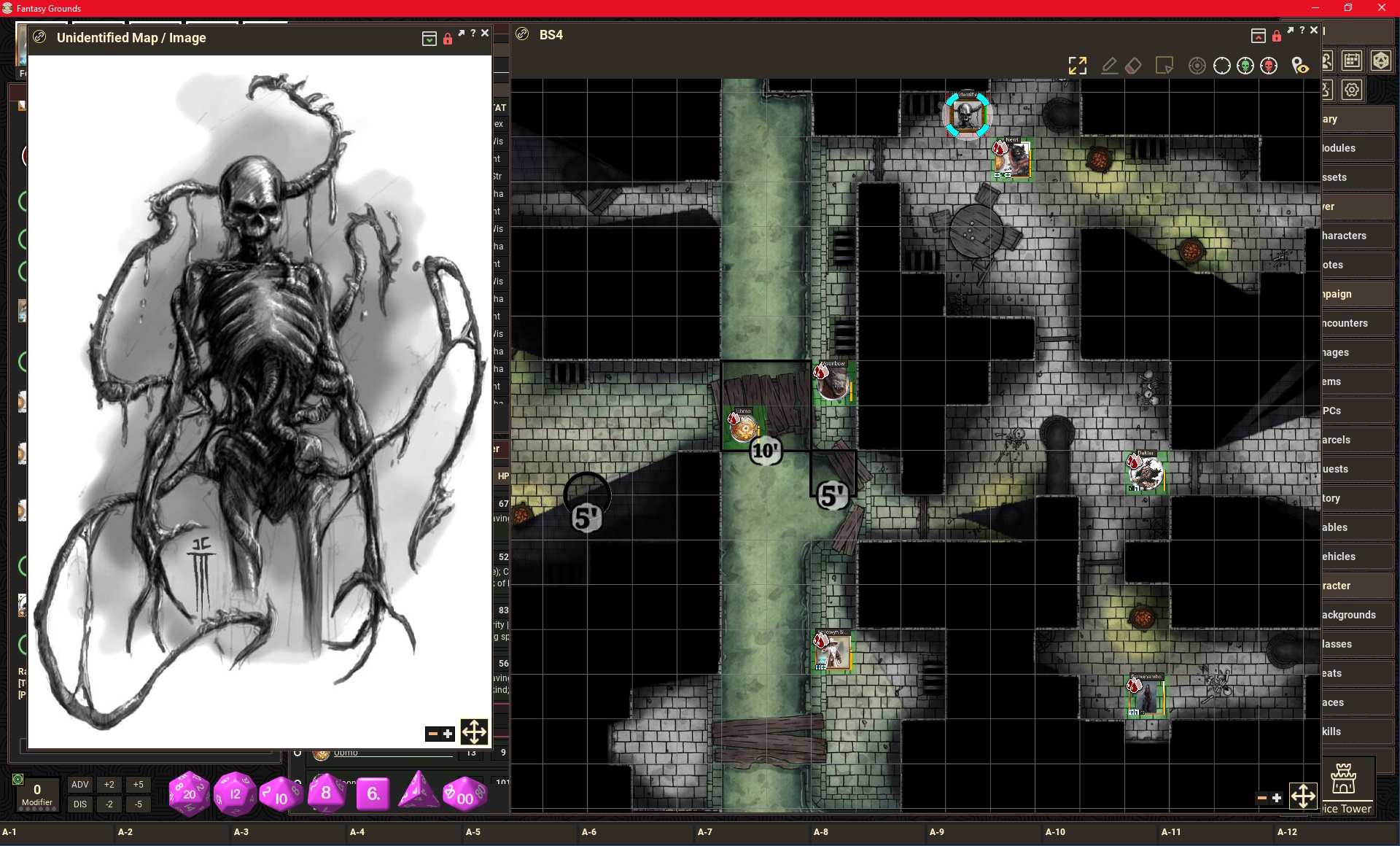
Task: Toggle the DIS disadvantage button
Action: coord(80,804)
